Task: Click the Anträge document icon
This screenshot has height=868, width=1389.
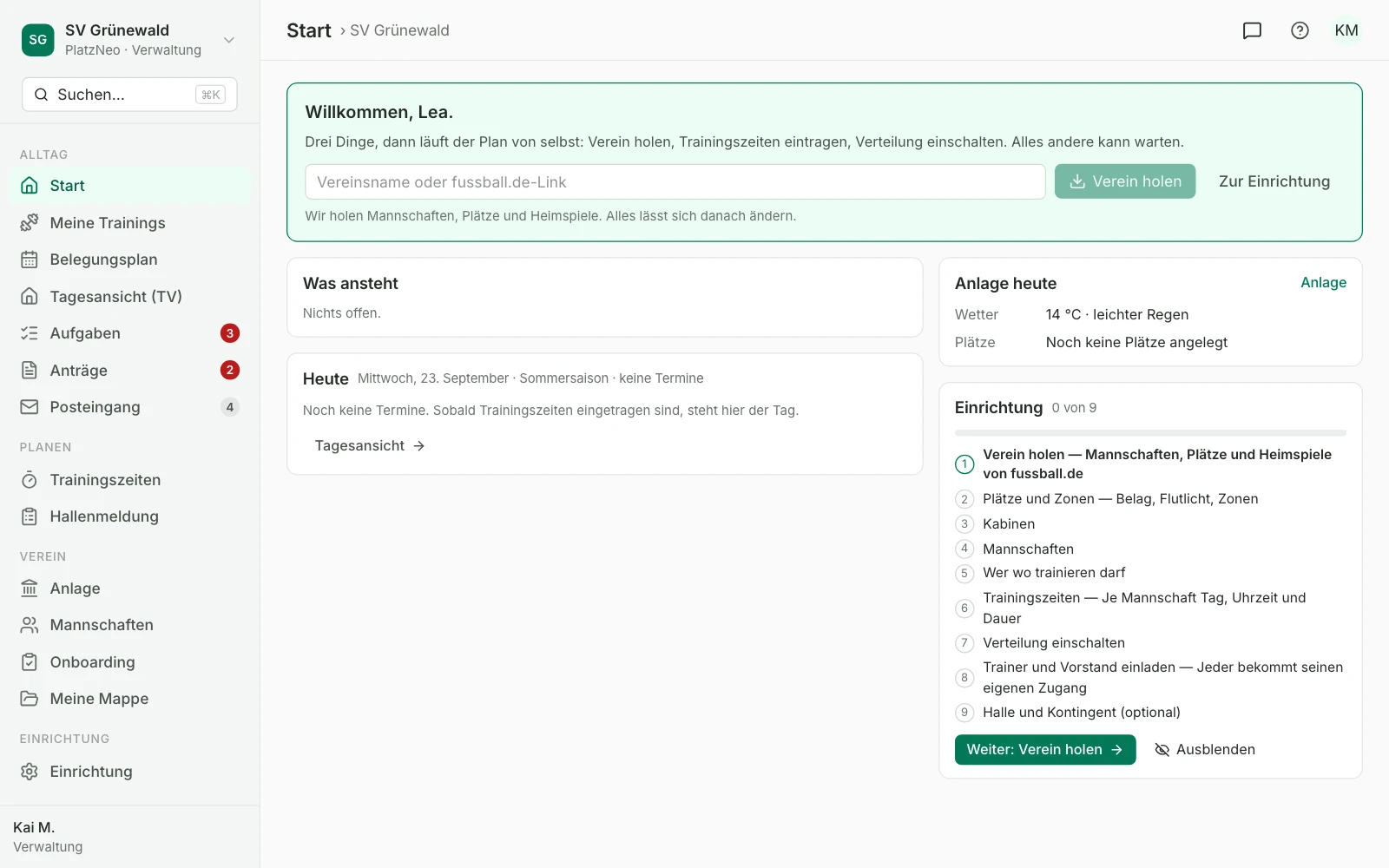Action: point(30,371)
